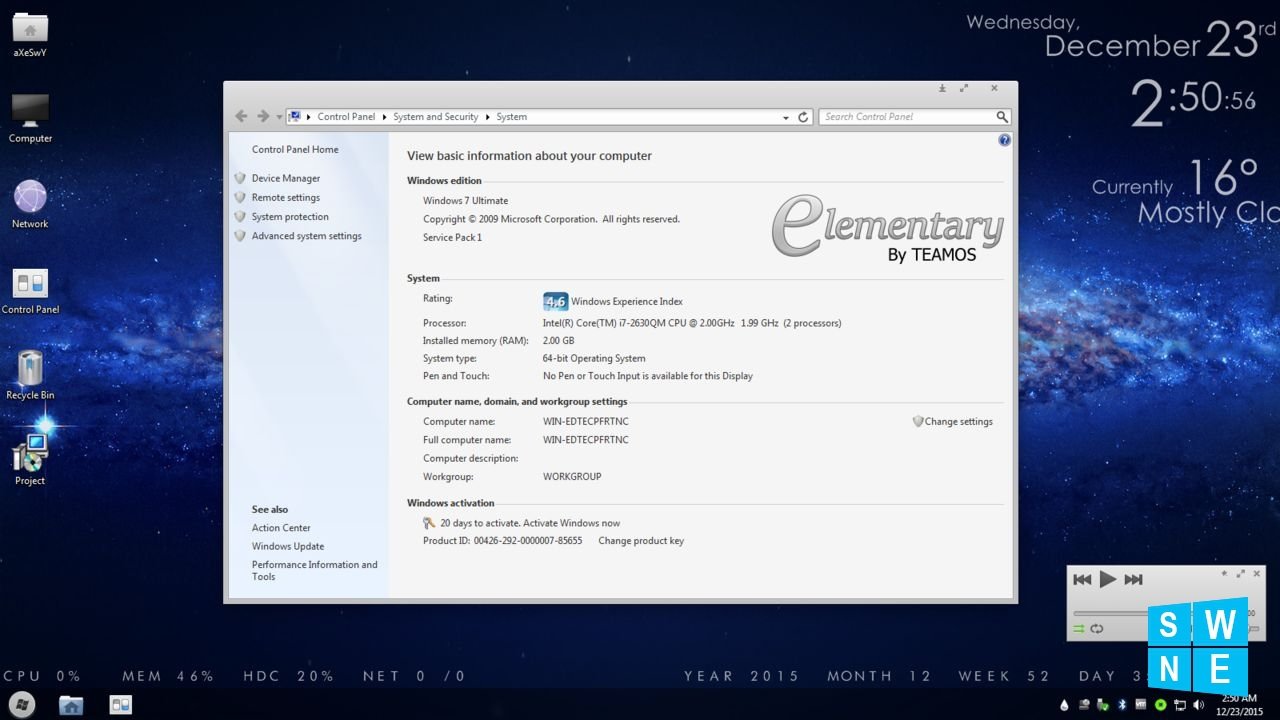The width and height of the screenshot is (1280, 720).
Task: Click the VMware tools tray icon
Action: [1141, 705]
